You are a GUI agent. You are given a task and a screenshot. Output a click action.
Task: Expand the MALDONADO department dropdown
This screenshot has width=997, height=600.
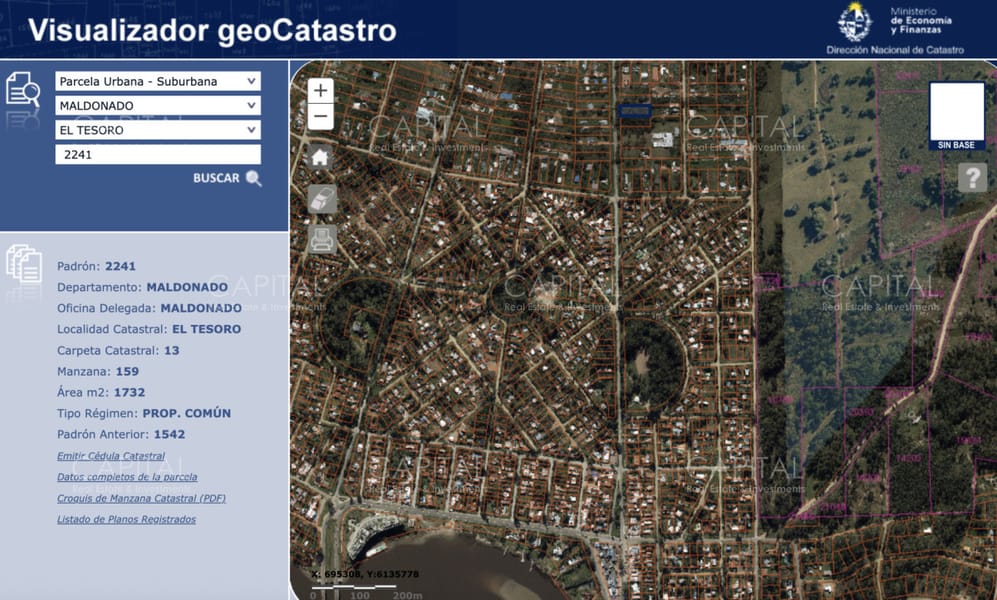pos(158,106)
